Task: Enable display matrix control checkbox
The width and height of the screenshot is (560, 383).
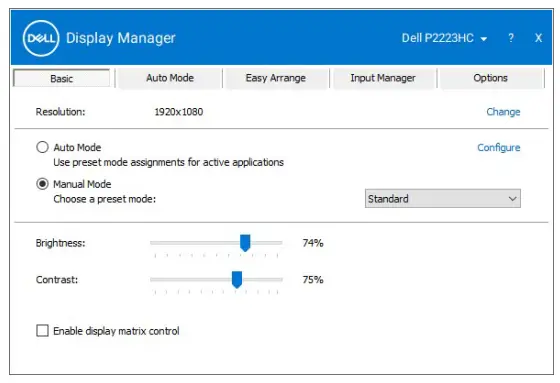Action: (x=42, y=330)
